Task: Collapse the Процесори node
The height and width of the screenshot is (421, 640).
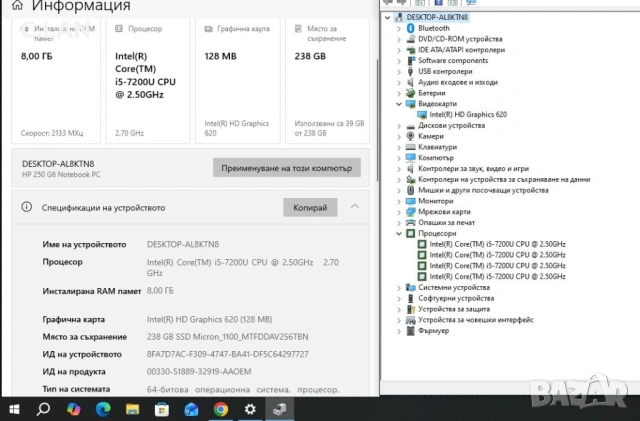Action: pos(399,234)
